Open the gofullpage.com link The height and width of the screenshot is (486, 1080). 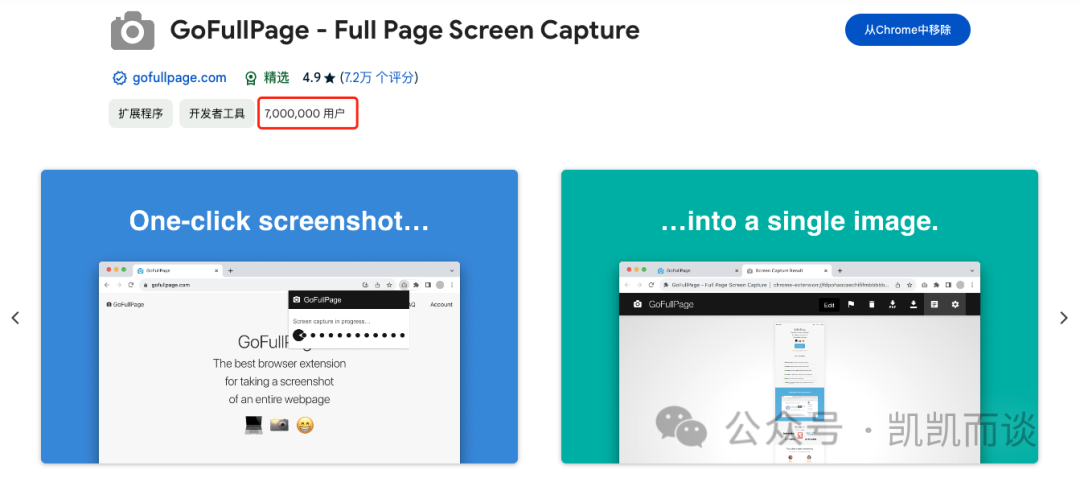179,78
